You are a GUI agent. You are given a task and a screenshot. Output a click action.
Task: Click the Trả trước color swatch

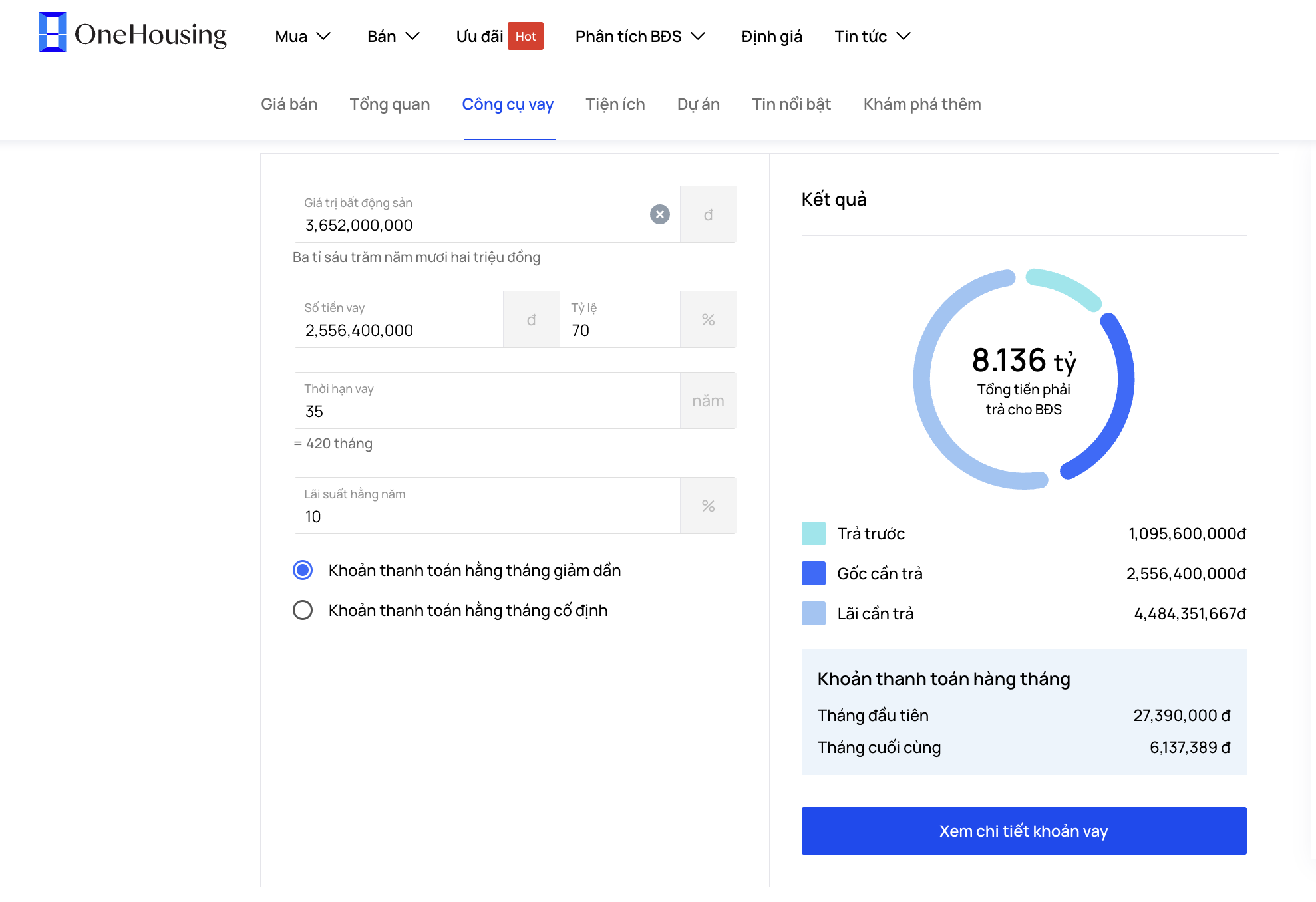click(814, 533)
